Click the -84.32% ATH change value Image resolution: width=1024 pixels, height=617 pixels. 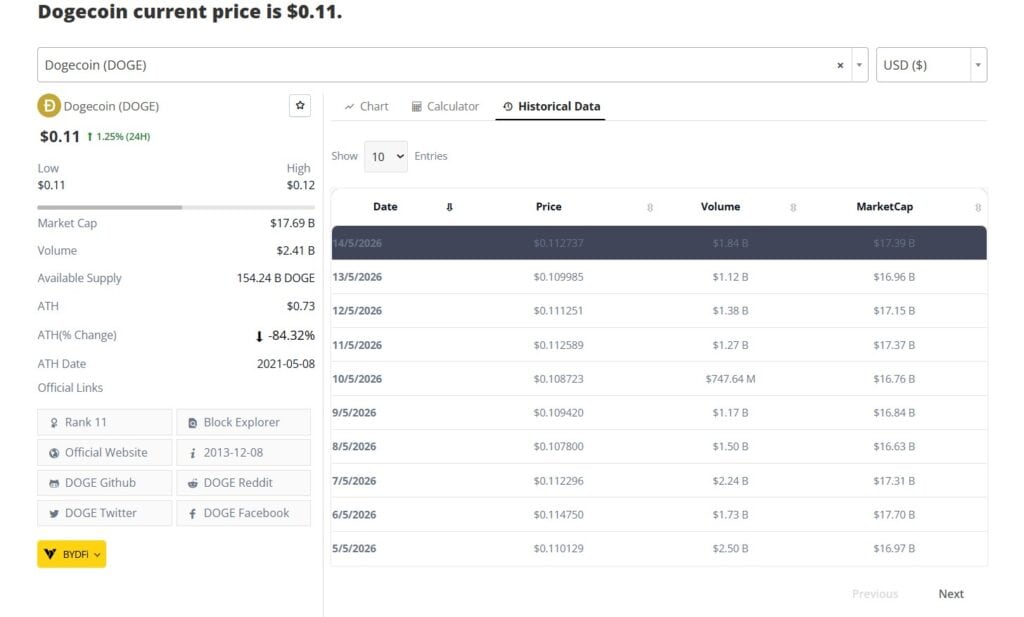tap(285, 336)
